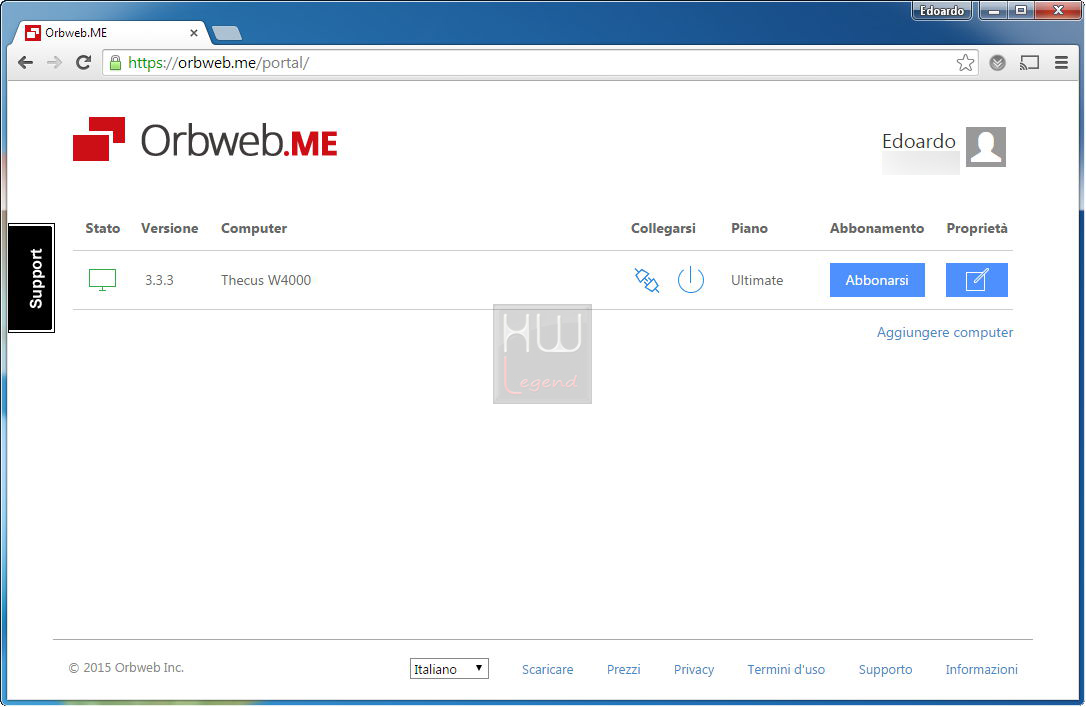Open the Edoardo profile avatar

coord(986,147)
